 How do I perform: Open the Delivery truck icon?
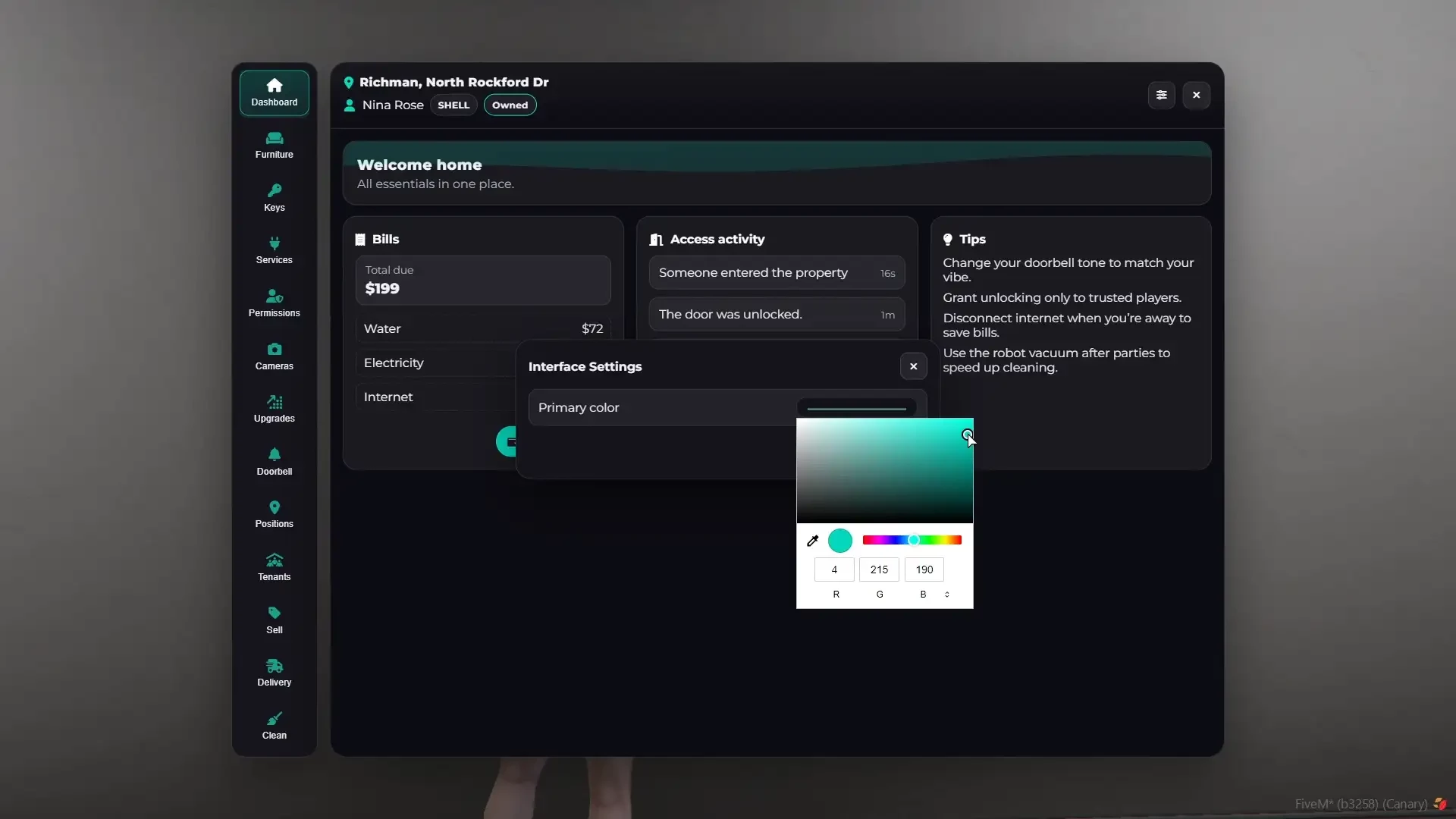pyautogui.click(x=275, y=666)
